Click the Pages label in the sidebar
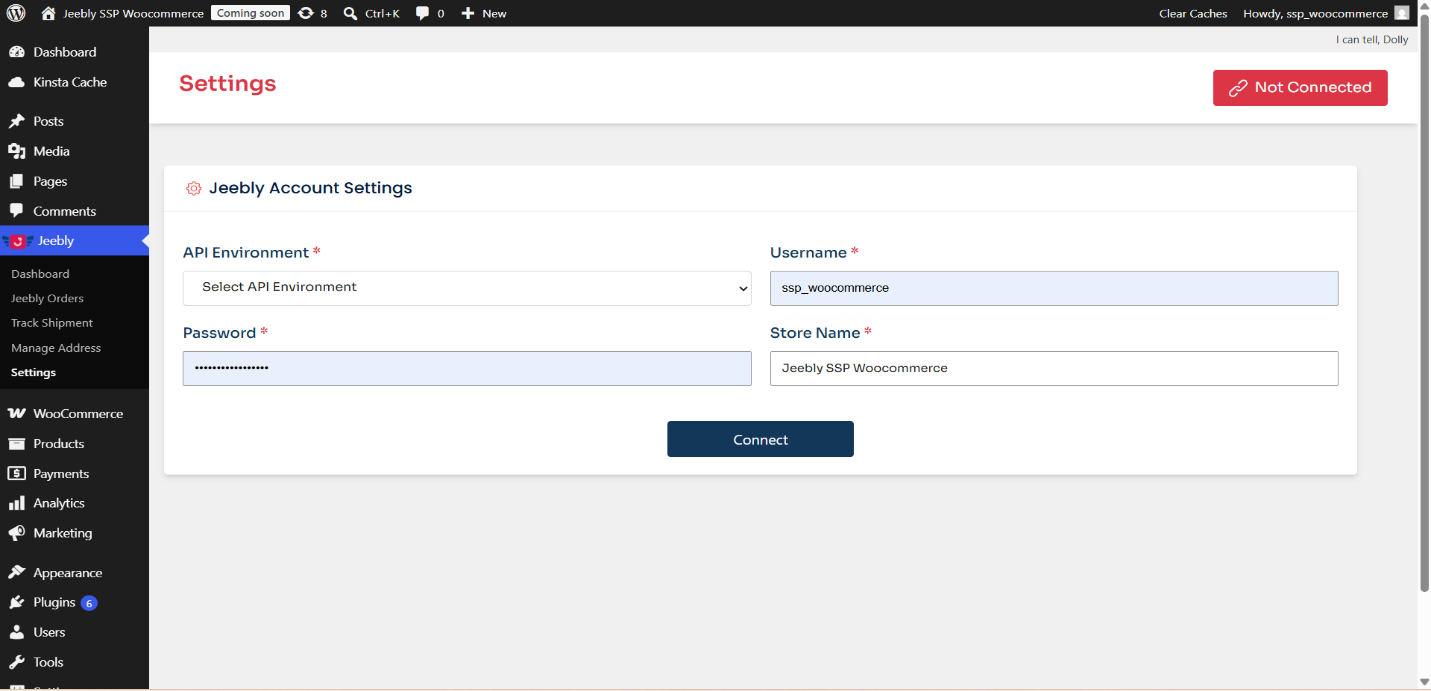Image resolution: width=1431 pixels, height=691 pixels. [x=50, y=181]
